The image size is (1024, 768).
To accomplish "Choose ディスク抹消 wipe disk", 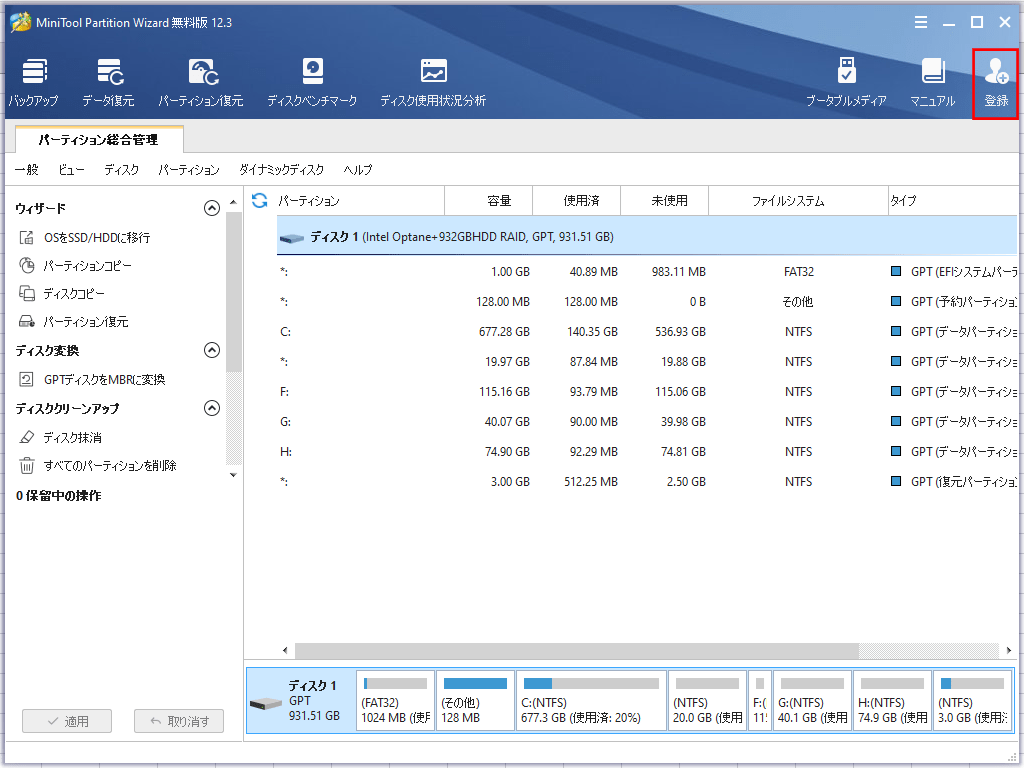I will (x=61, y=438).
